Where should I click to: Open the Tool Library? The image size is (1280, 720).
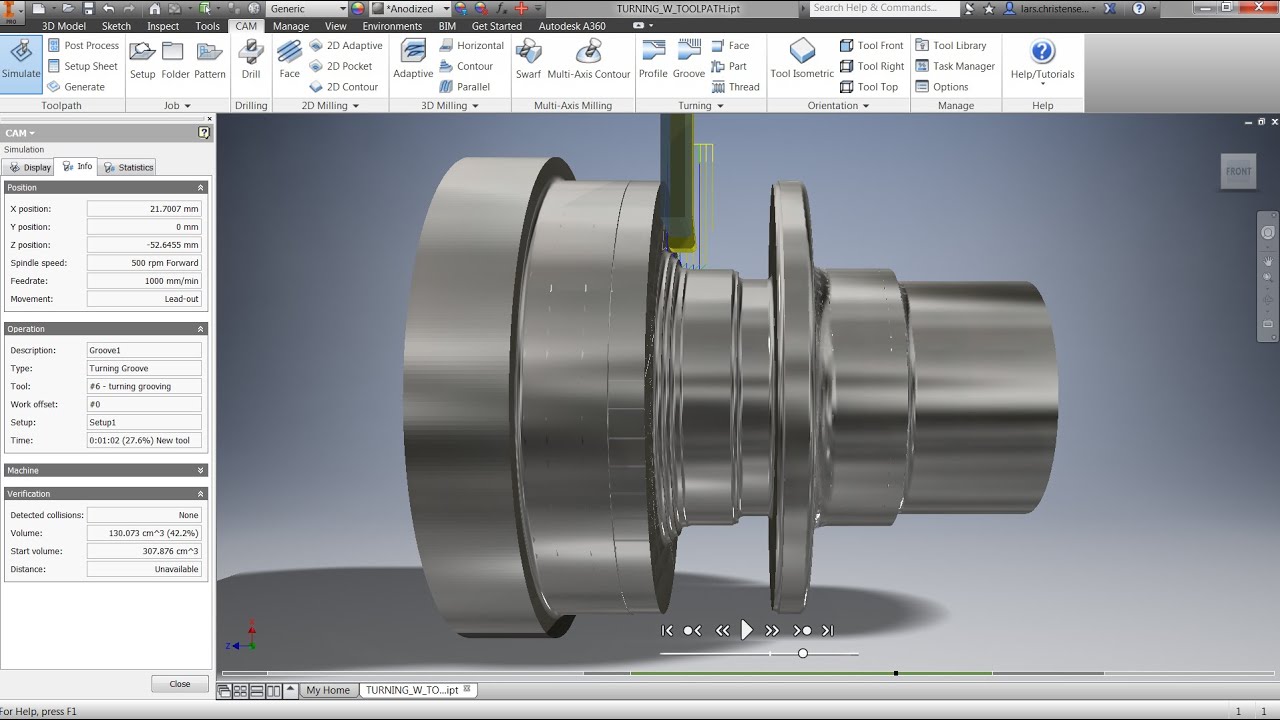tap(951, 45)
